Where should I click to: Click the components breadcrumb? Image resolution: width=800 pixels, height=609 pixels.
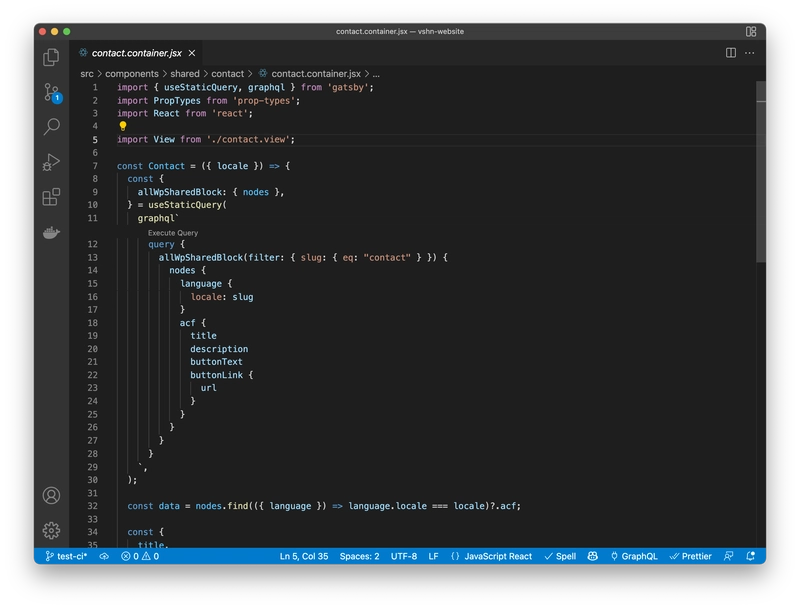pyautogui.click(x=132, y=74)
